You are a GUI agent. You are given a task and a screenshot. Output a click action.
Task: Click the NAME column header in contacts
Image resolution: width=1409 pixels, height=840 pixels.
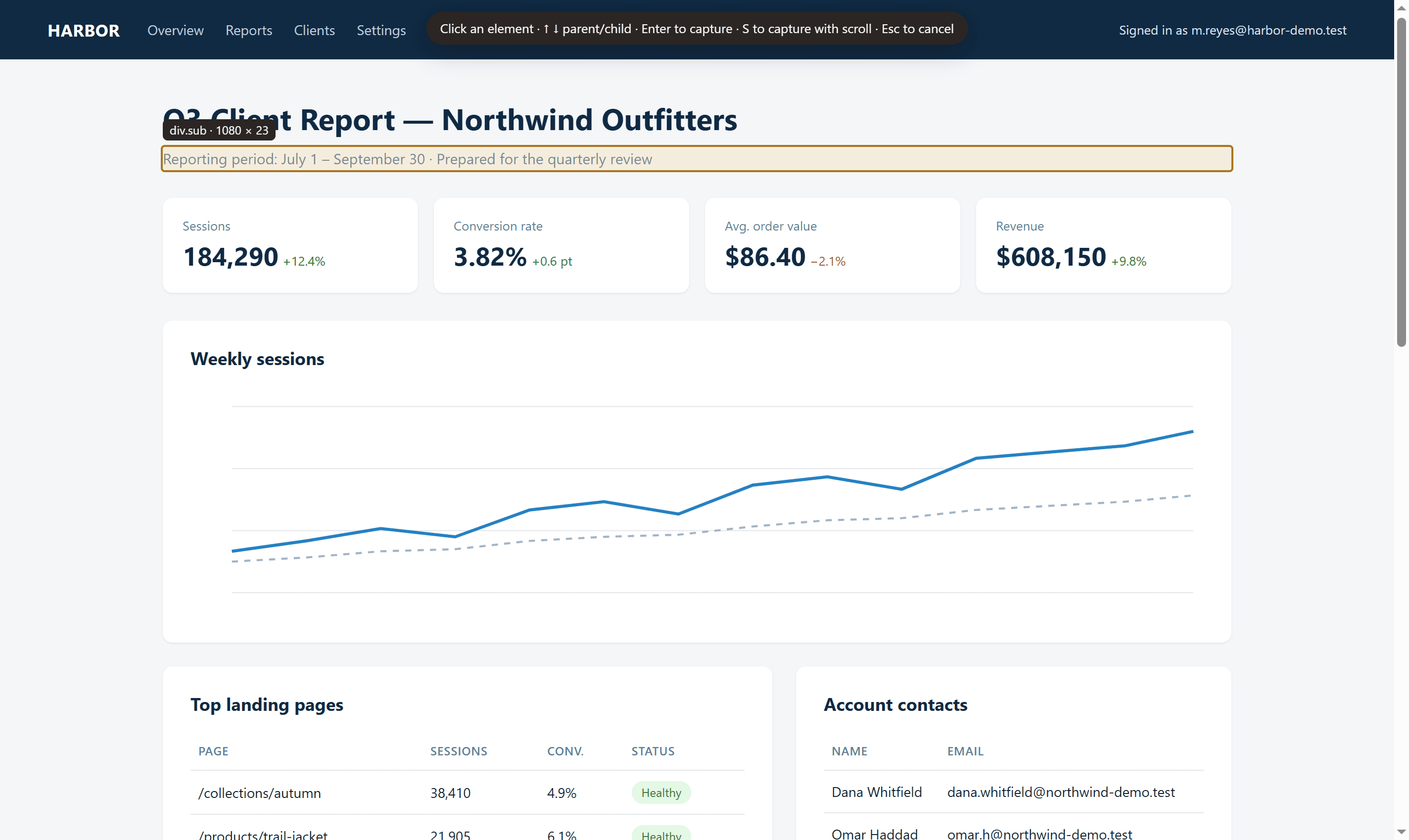(849, 751)
